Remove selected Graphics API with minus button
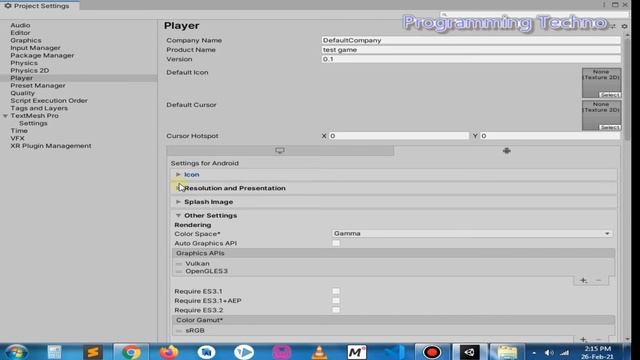Screen dimensions: 640x360 598,280
